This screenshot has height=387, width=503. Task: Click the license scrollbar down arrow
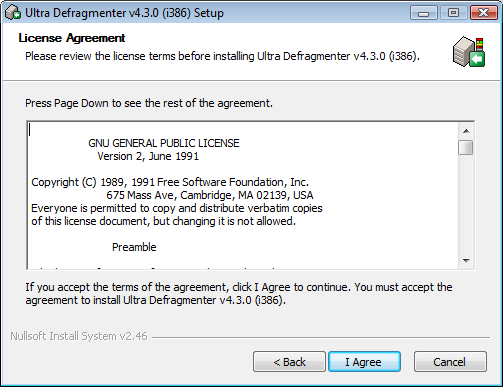(x=466, y=260)
